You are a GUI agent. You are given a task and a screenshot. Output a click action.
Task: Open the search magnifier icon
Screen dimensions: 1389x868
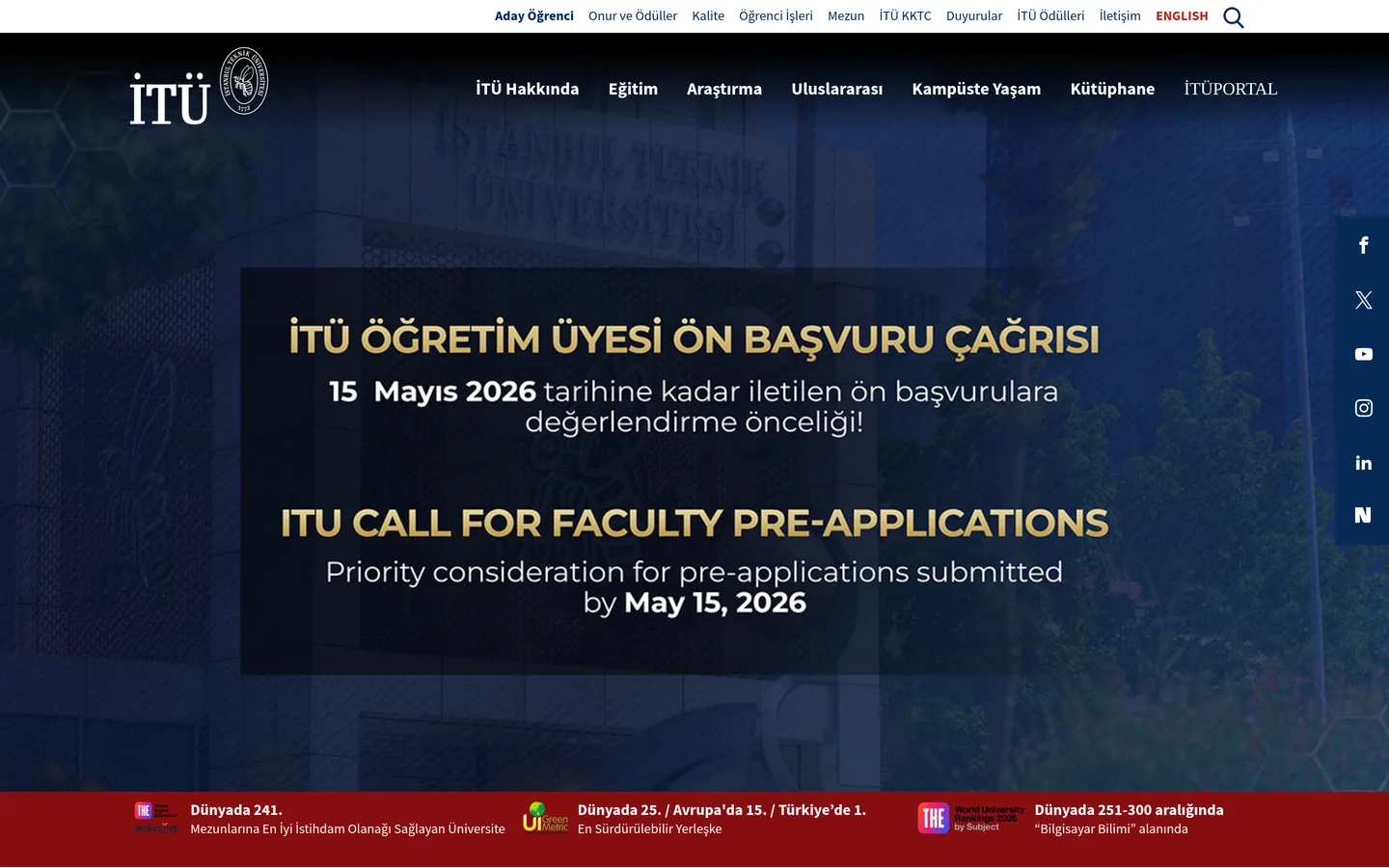pyautogui.click(x=1233, y=17)
